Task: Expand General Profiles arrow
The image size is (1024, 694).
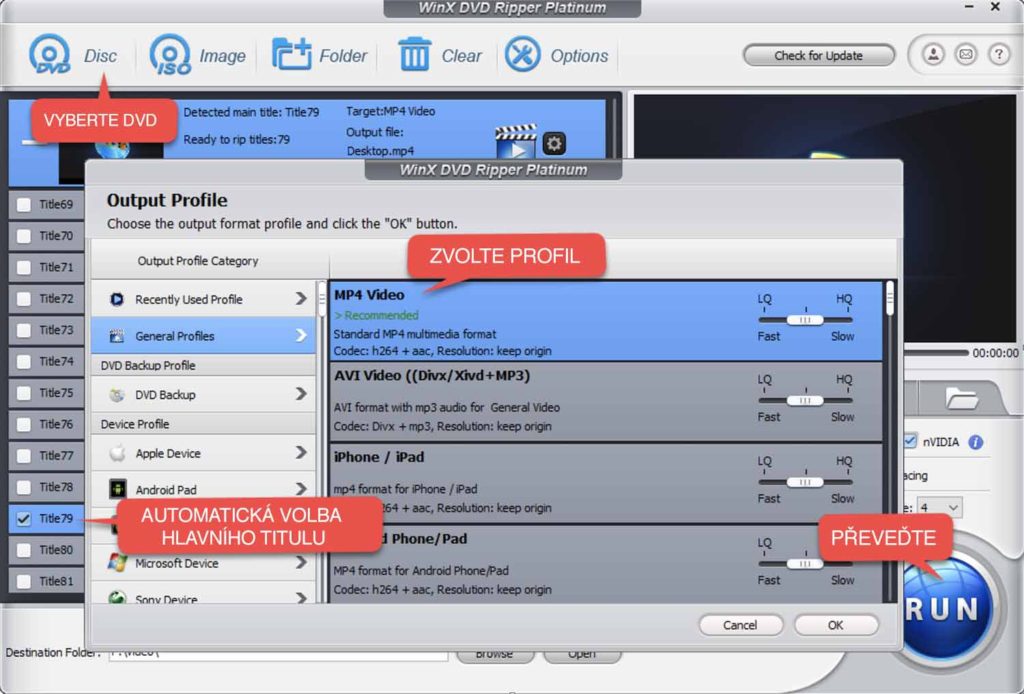Action: pyautogui.click(x=300, y=335)
